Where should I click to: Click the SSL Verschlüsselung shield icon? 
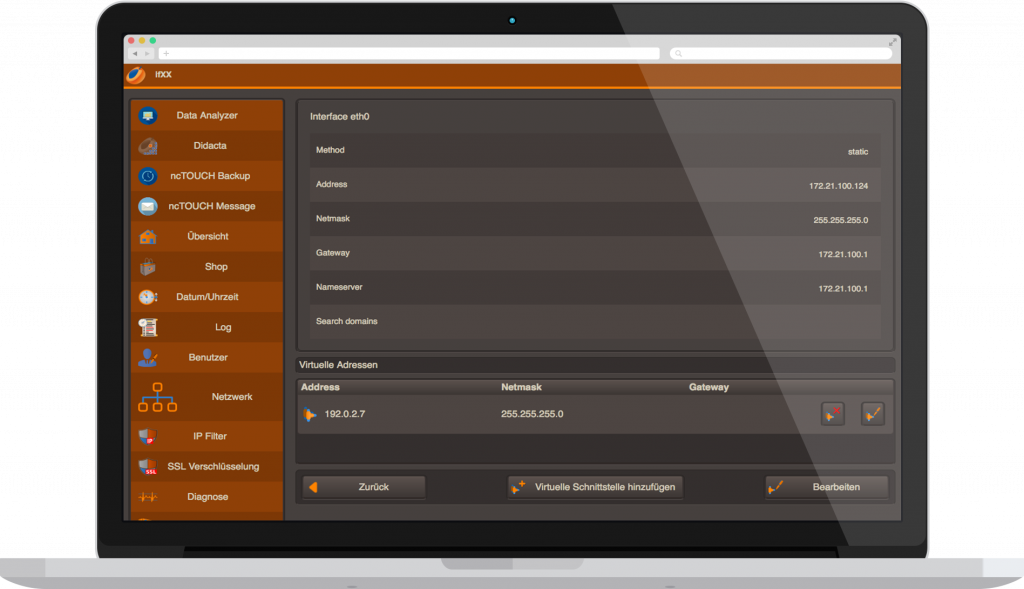[x=148, y=467]
